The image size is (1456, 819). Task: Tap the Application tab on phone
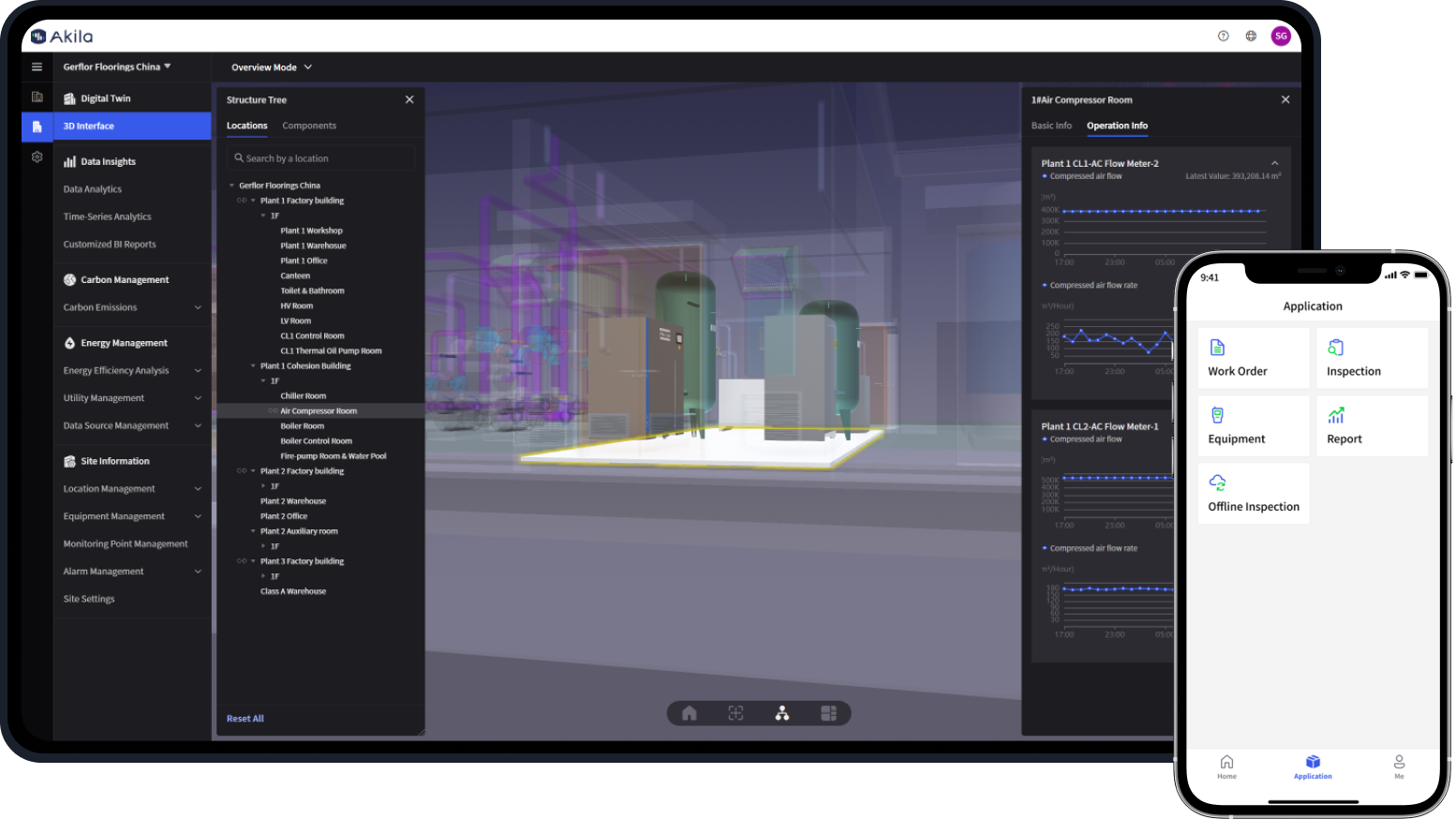click(1313, 767)
